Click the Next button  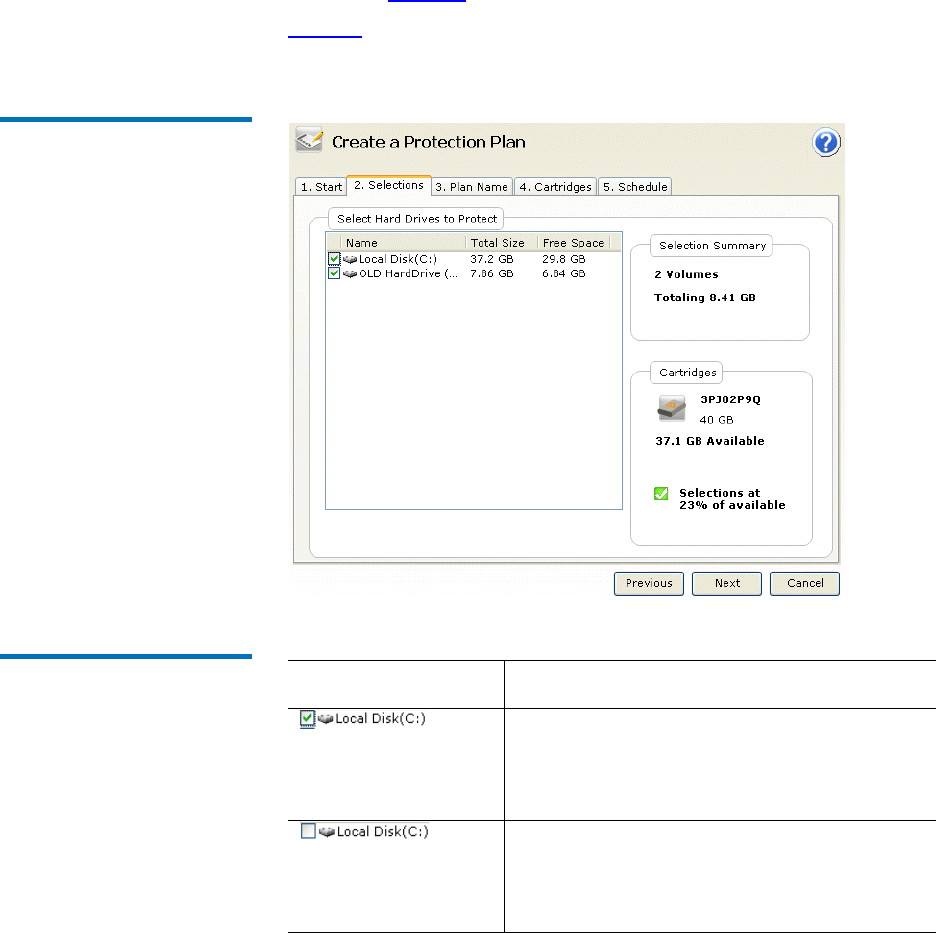[x=727, y=583]
